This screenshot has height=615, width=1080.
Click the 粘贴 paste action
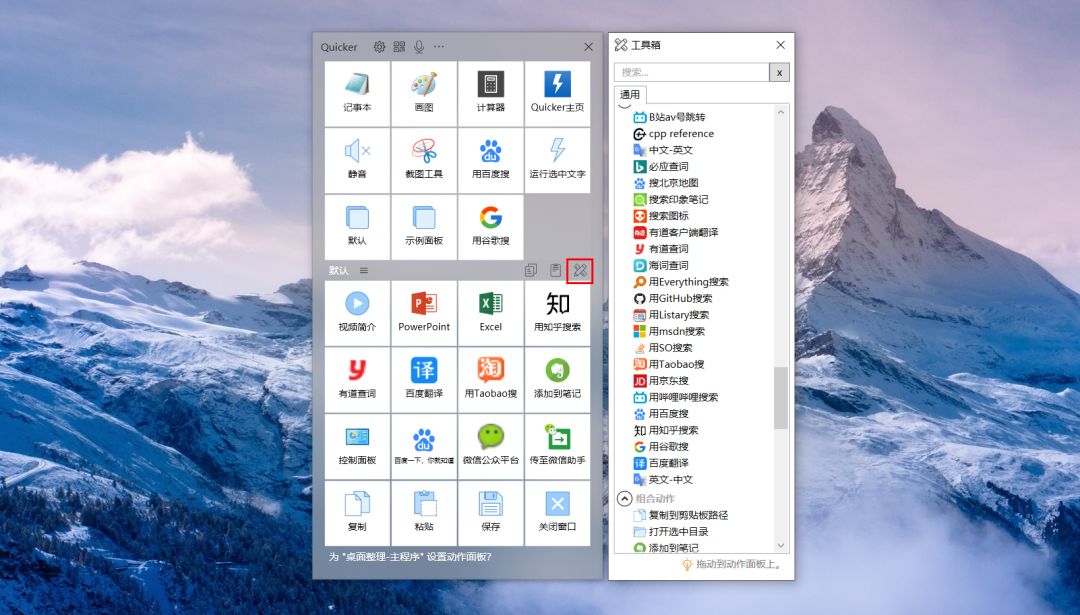point(424,514)
